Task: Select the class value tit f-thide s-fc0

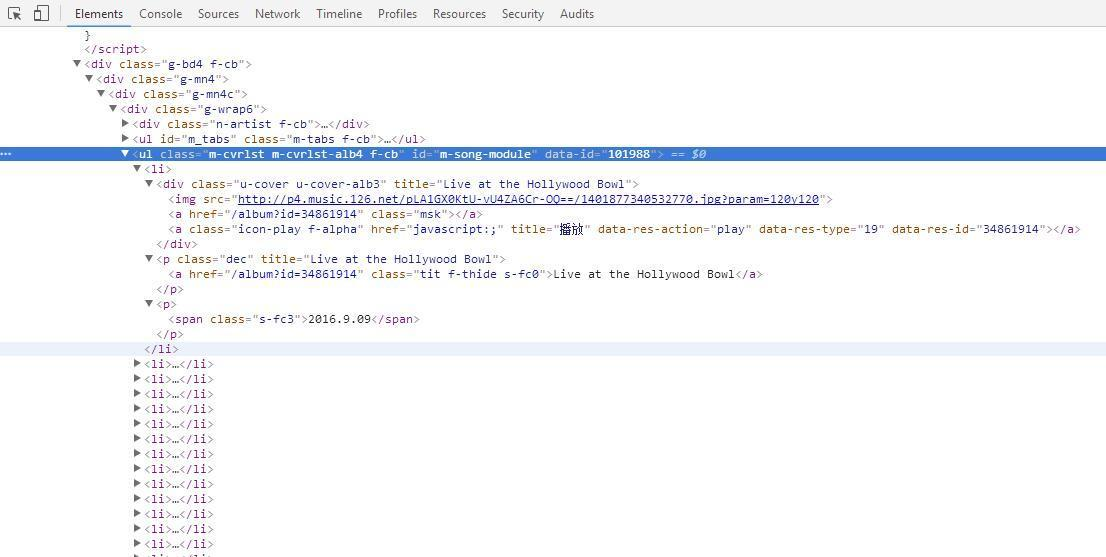Action: point(481,274)
